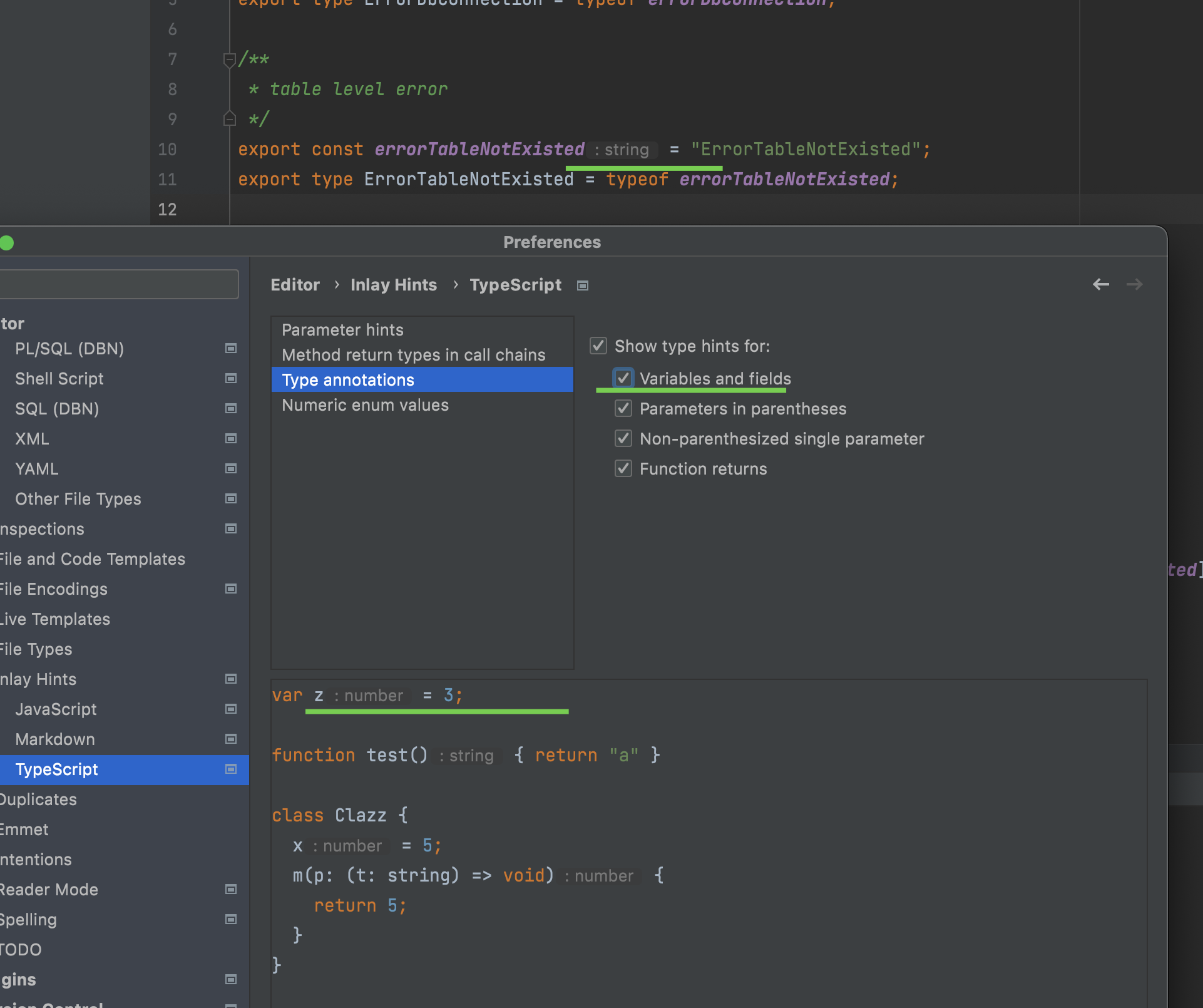This screenshot has width=1203, height=1008.
Task: Click the project-level icon next to PL/SQL (DBN)
Action: click(231, 348)
